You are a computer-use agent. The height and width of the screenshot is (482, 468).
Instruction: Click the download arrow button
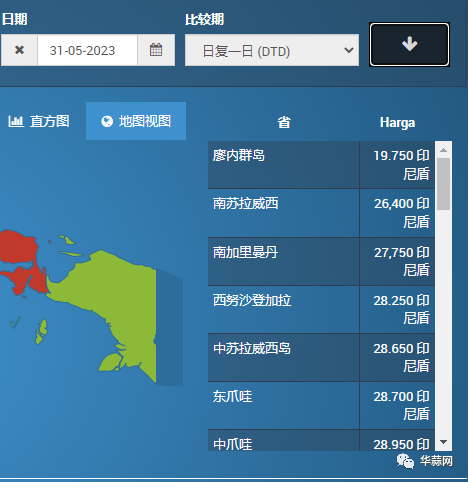(409, 44)
